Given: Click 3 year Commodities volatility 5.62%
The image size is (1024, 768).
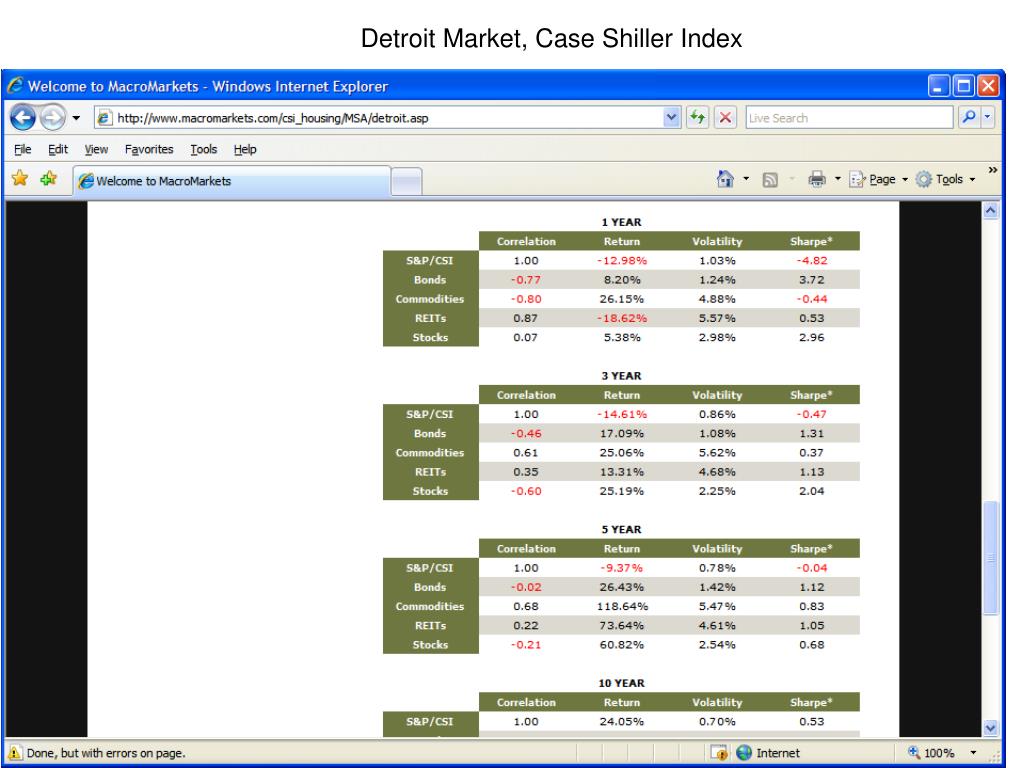Looking at the screenshot, I should point(717,453).
